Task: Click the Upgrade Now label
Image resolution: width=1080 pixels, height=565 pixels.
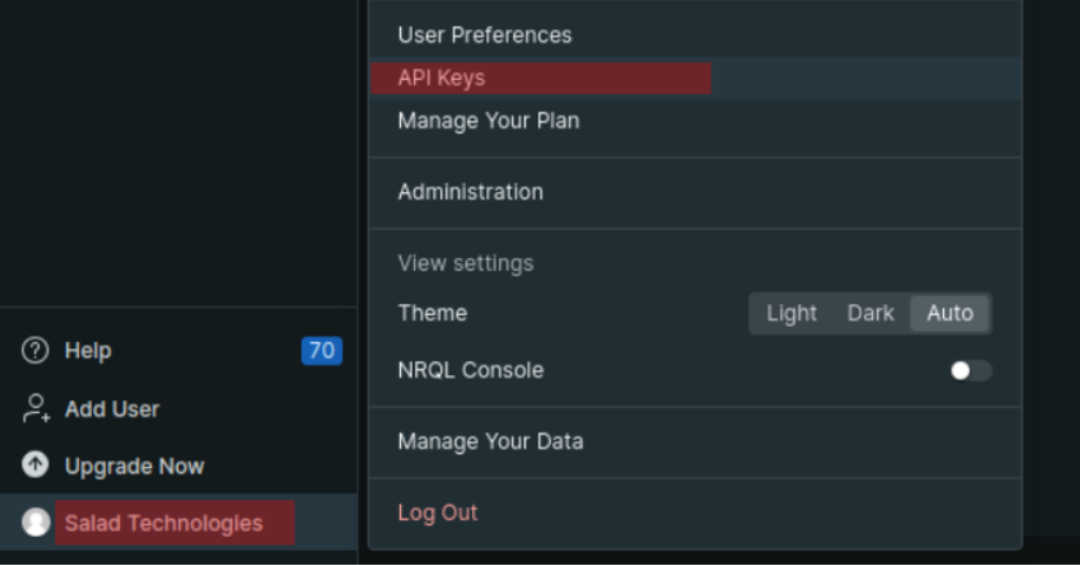Action: click(x=134, y=466)
